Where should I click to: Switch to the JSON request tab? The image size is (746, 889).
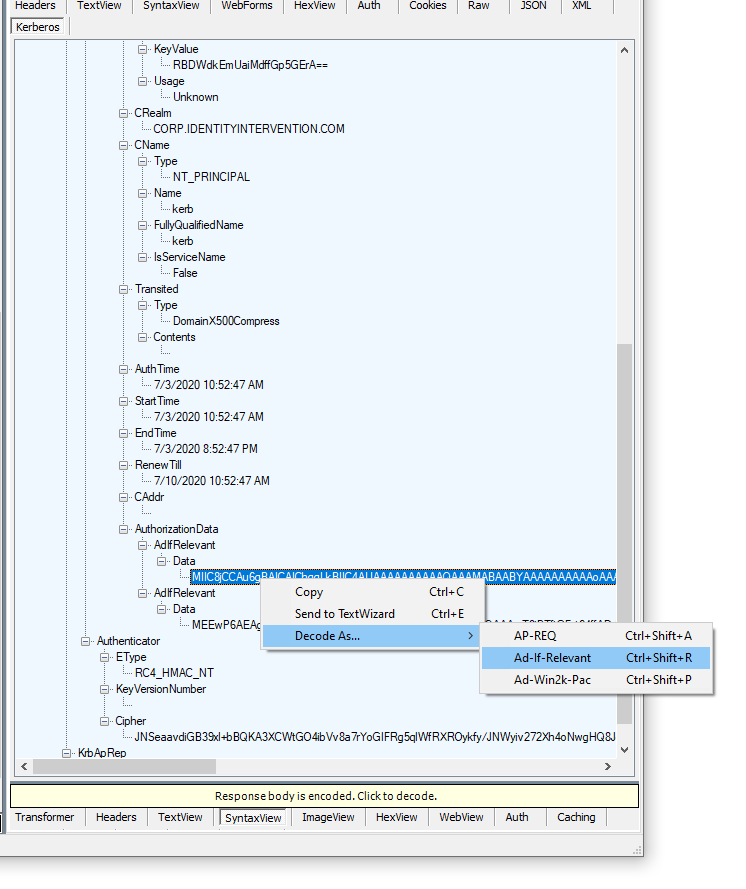pyautogui.click(x=533, y=6)
